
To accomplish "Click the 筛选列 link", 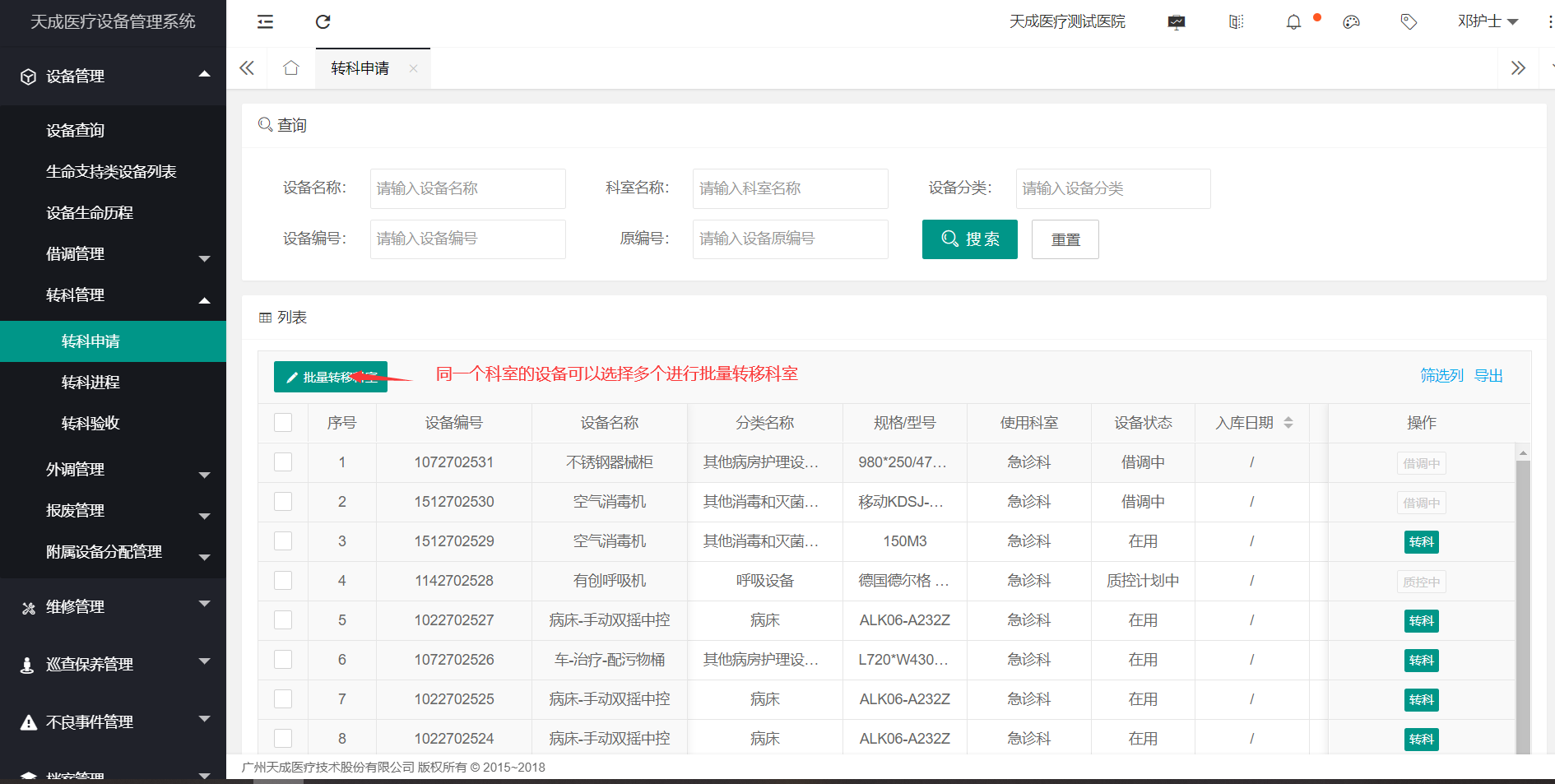I will coord(1441,376).
